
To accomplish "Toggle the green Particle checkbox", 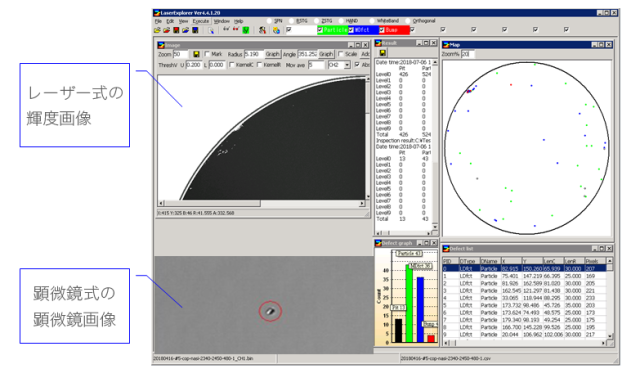I will pos(320,30).
